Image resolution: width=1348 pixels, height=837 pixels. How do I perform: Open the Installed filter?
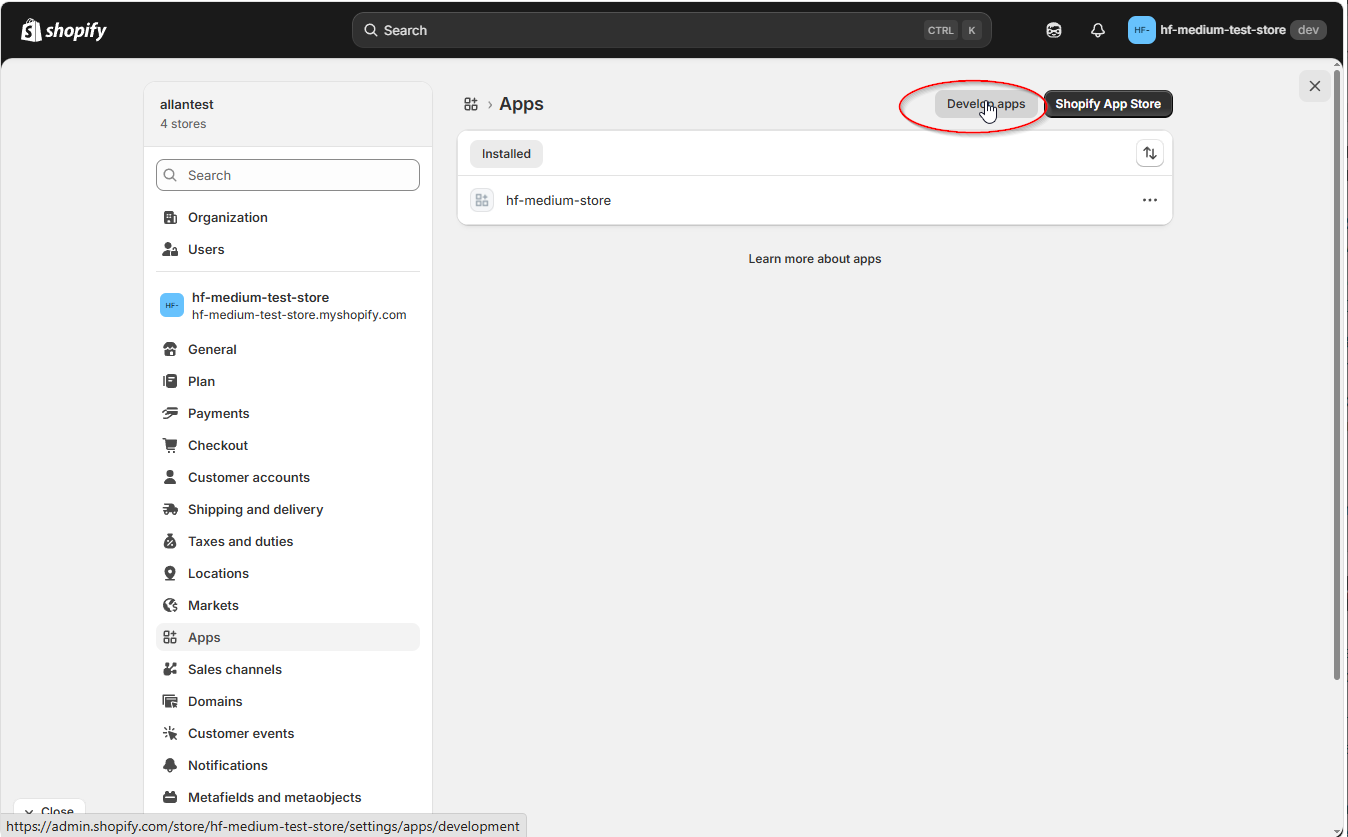click(505, 153)
